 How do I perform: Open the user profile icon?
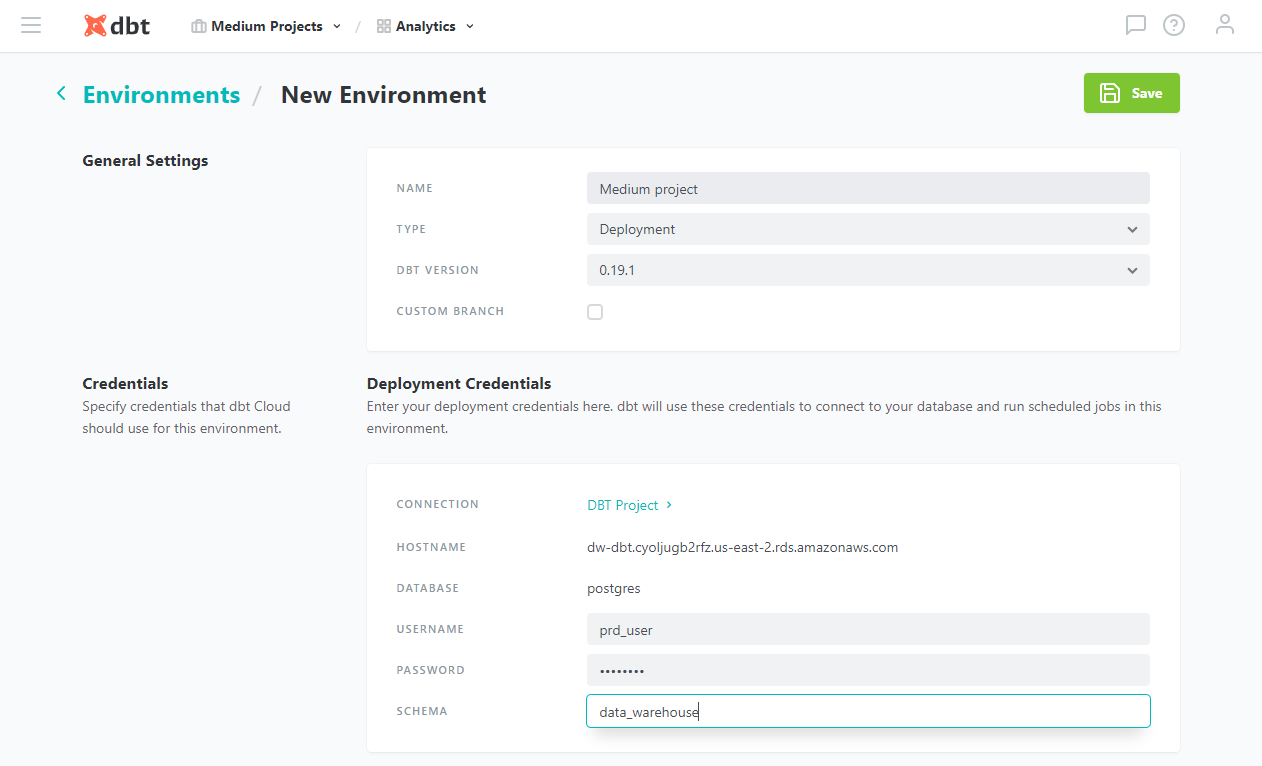click(x=1224, y=25)
